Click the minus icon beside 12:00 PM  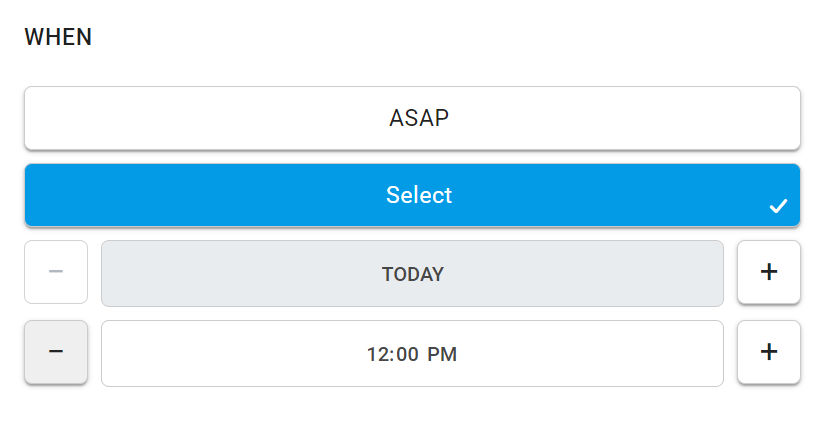pyautogui.click(x=56, y=352)
